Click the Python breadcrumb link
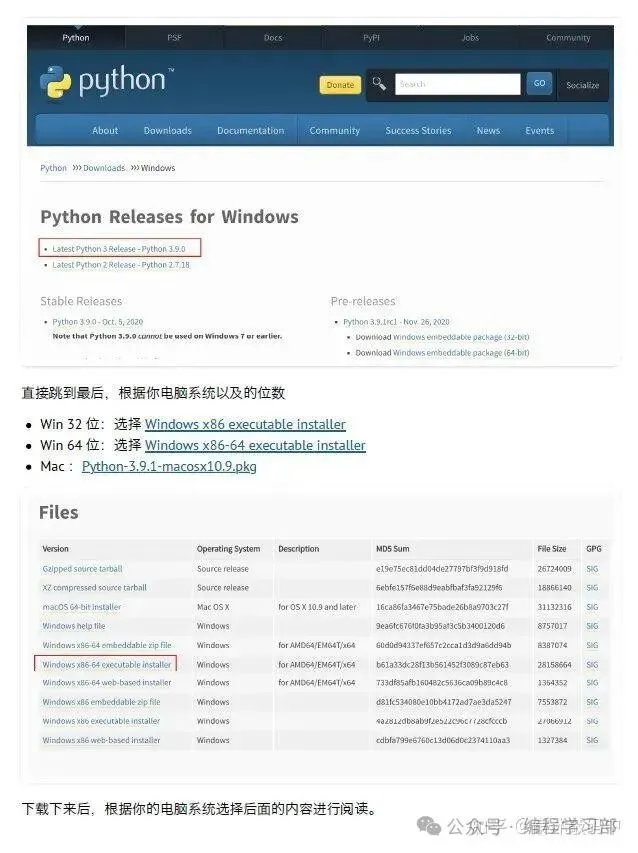This screenshot has width=638, height=853. click(53, 168)
